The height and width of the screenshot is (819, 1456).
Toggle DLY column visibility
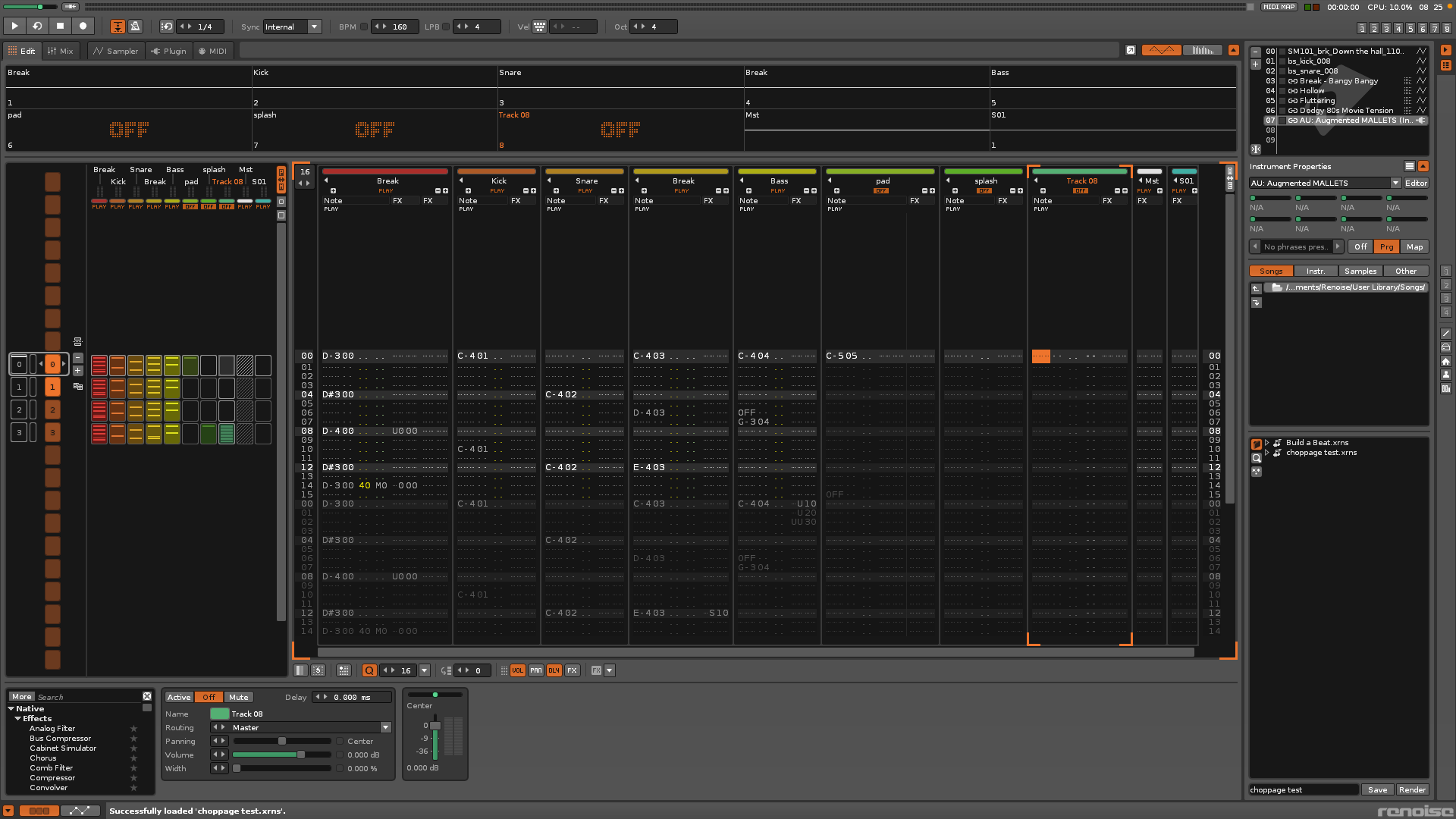click(554, 670)
